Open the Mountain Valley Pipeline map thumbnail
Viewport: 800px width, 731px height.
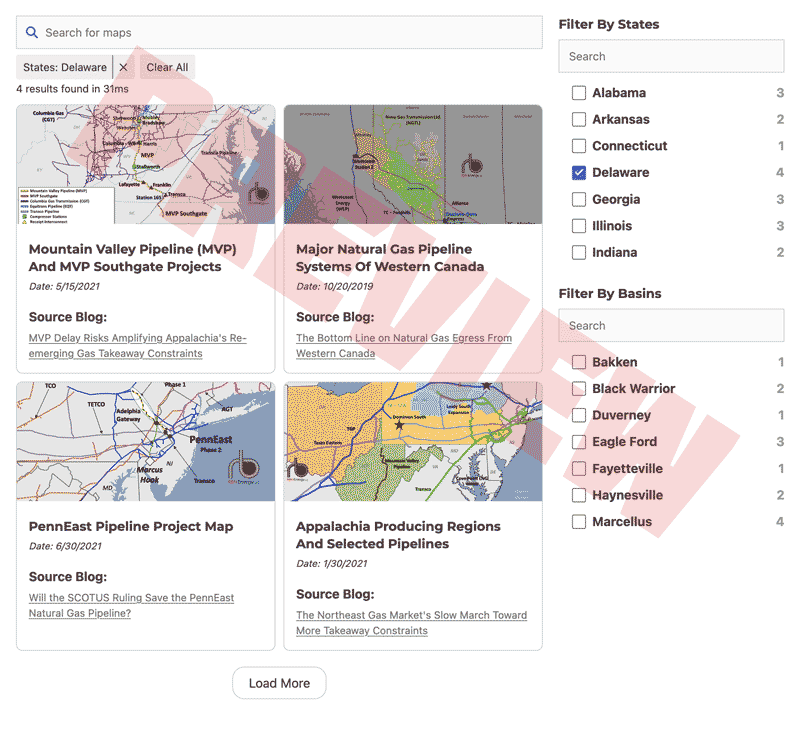146,164
